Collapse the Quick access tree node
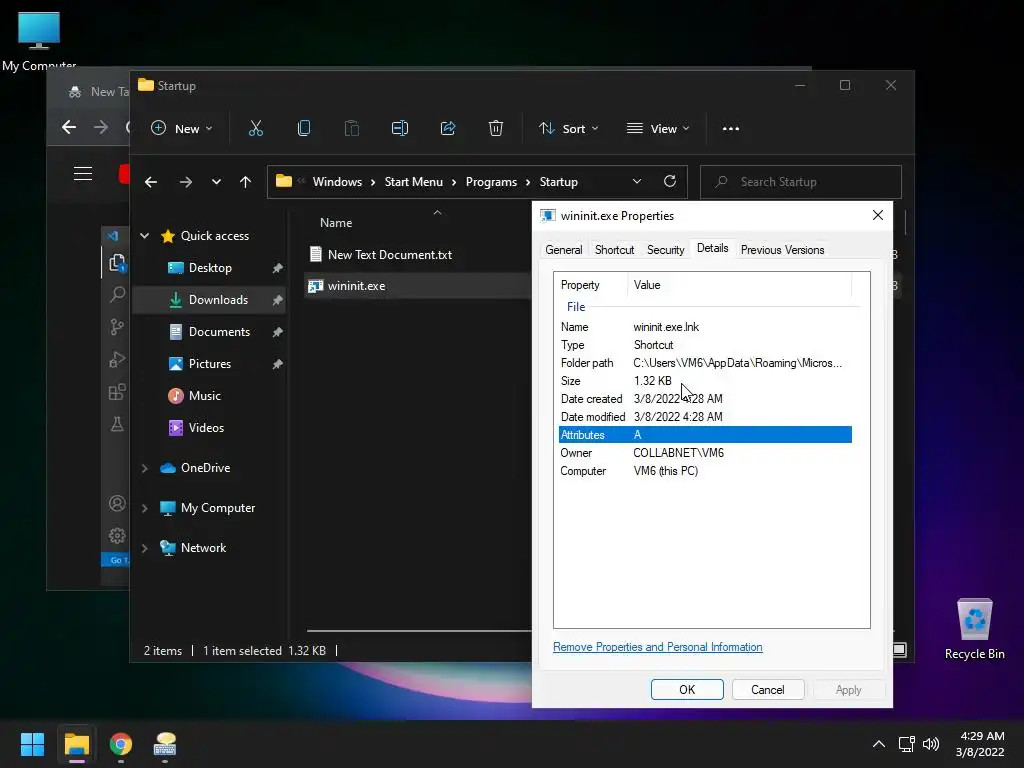This screenshot has height=768, width=1024. click(145, 236)
